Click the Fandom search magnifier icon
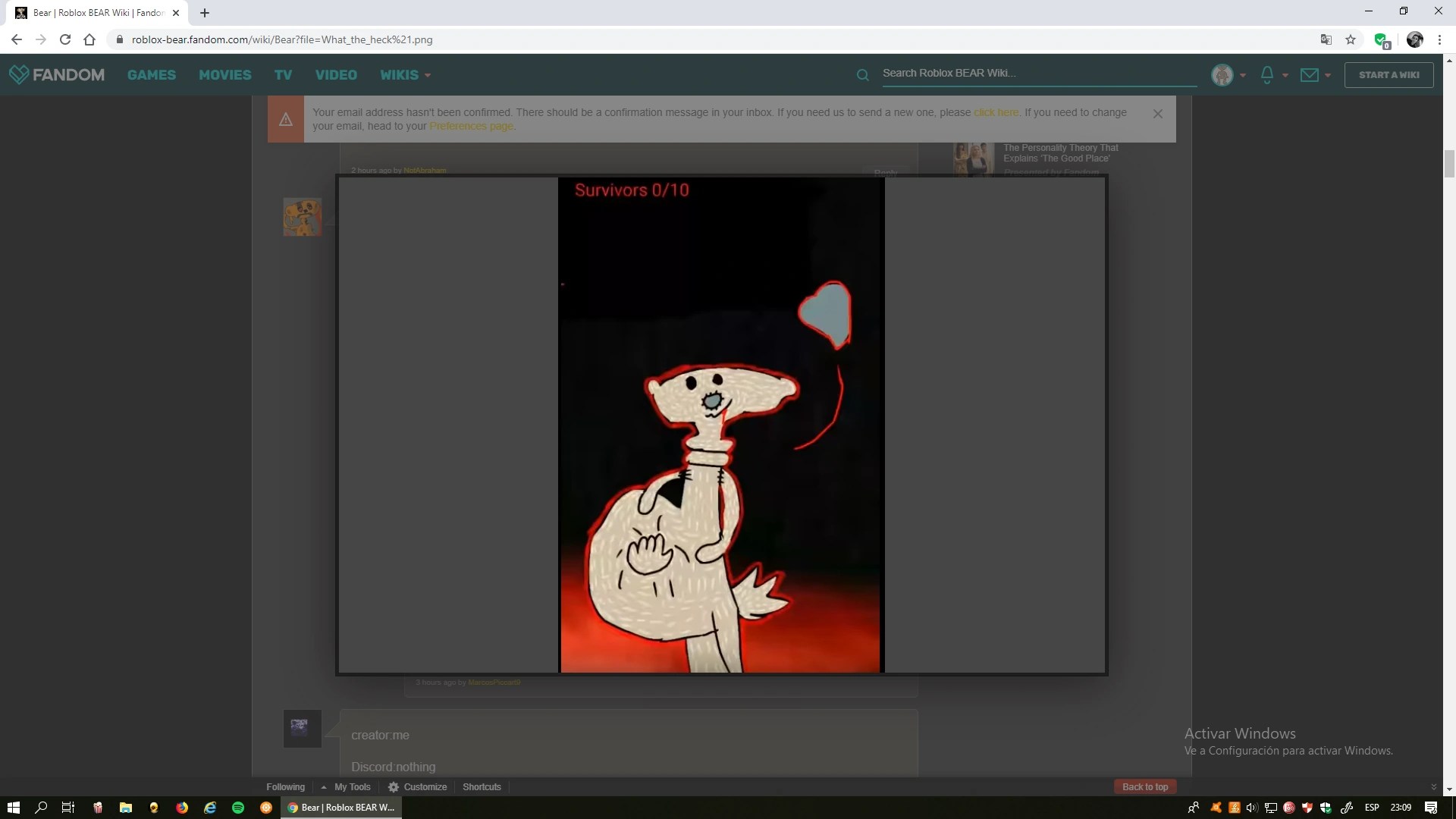 (x=862, y=75)
